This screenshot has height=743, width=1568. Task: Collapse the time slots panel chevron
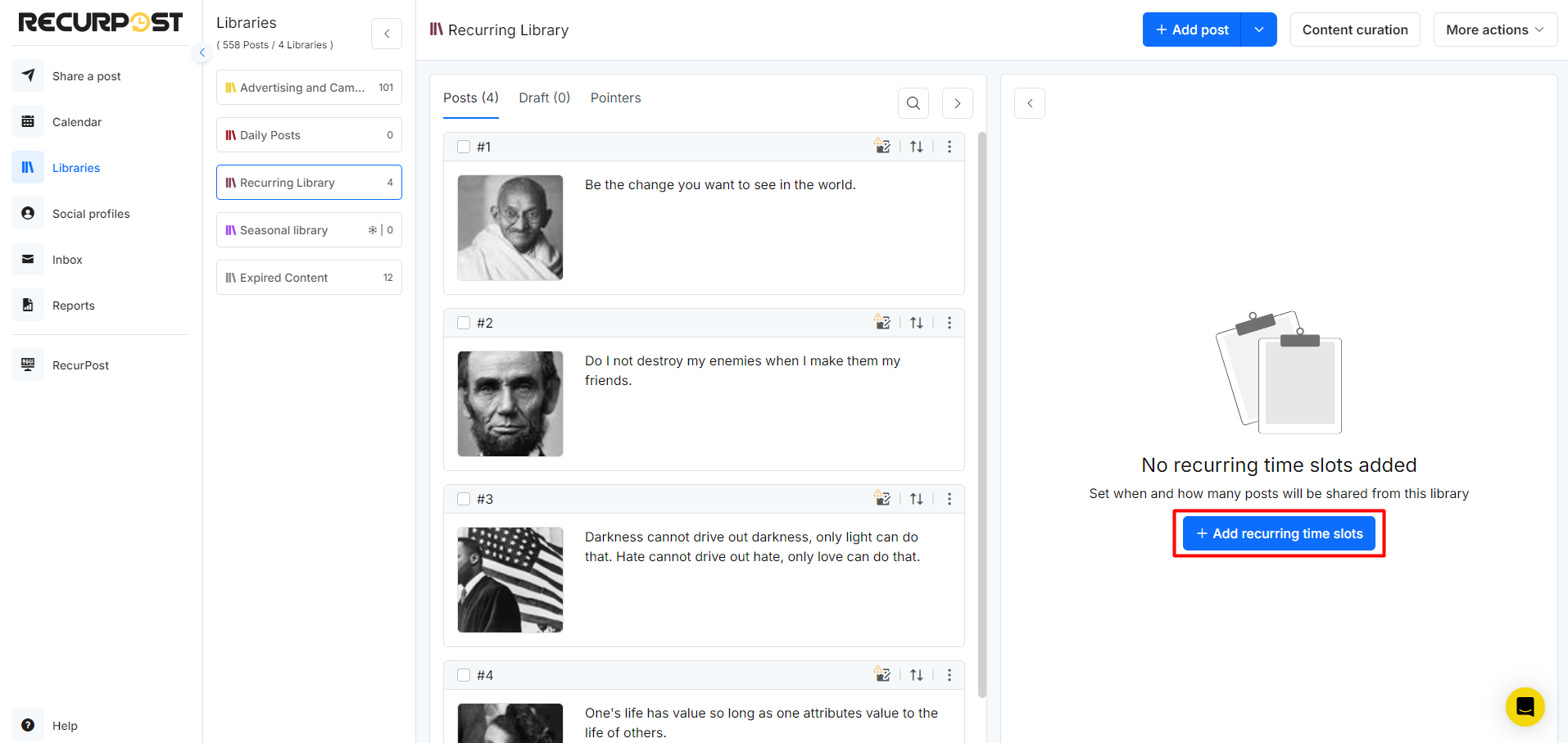click(1030, 103)
